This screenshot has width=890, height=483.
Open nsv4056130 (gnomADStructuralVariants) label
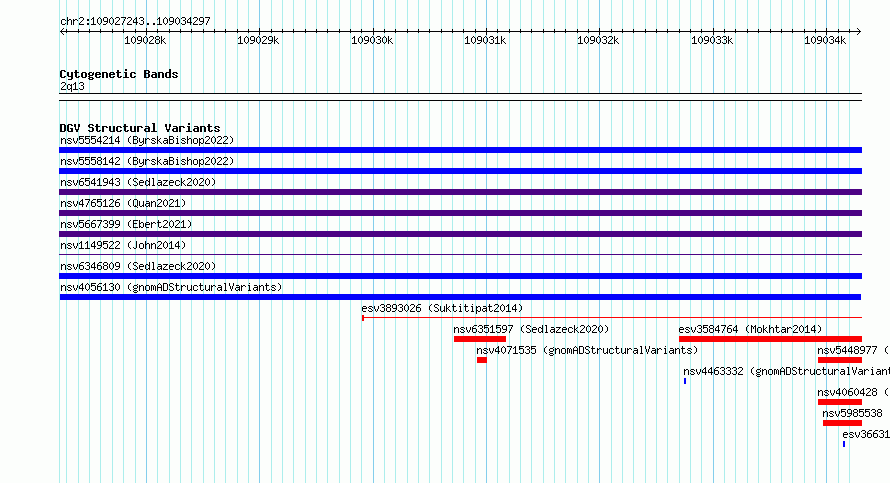(171, 287)
